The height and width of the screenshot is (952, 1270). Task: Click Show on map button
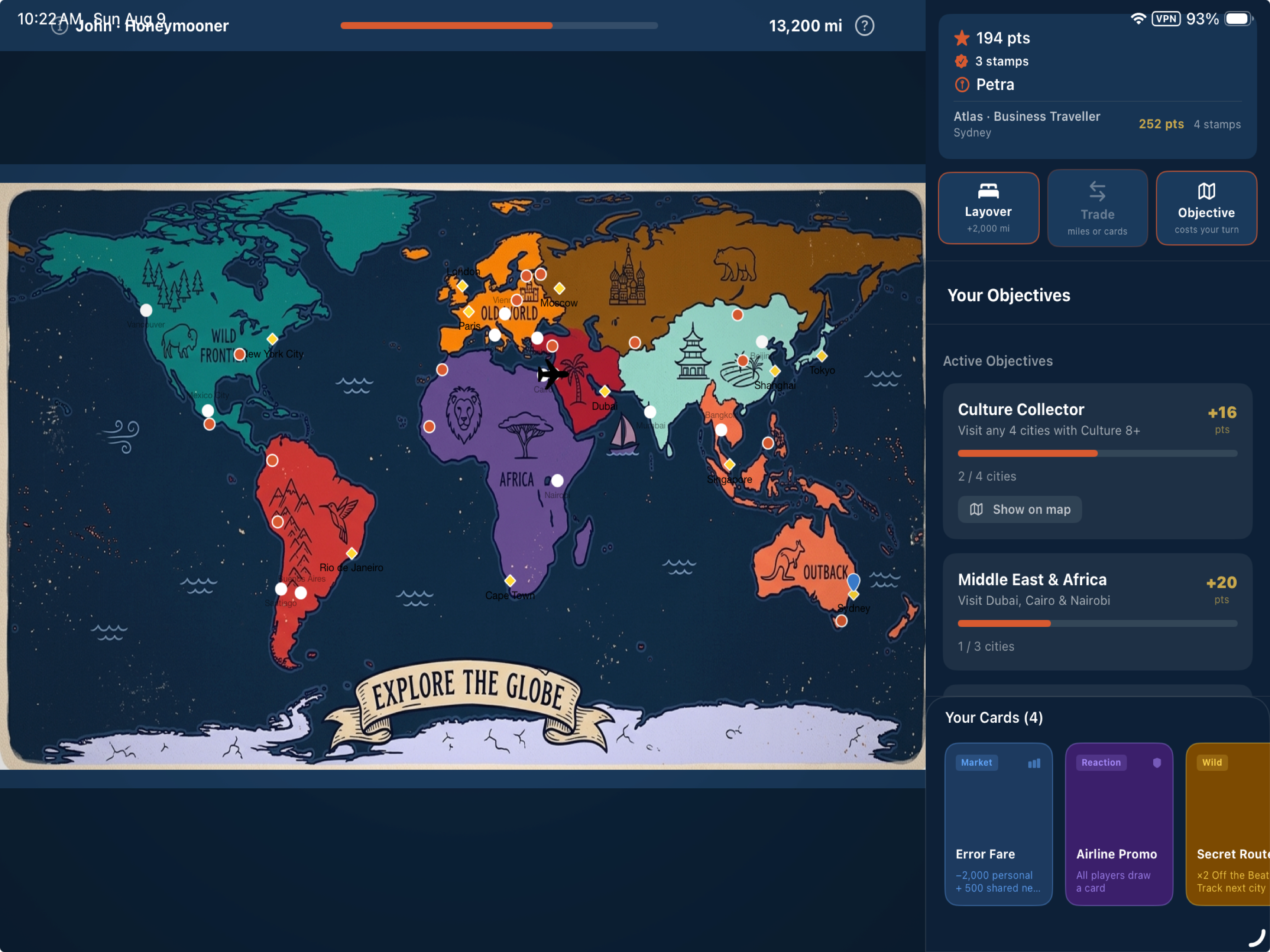coord(1020,509)
